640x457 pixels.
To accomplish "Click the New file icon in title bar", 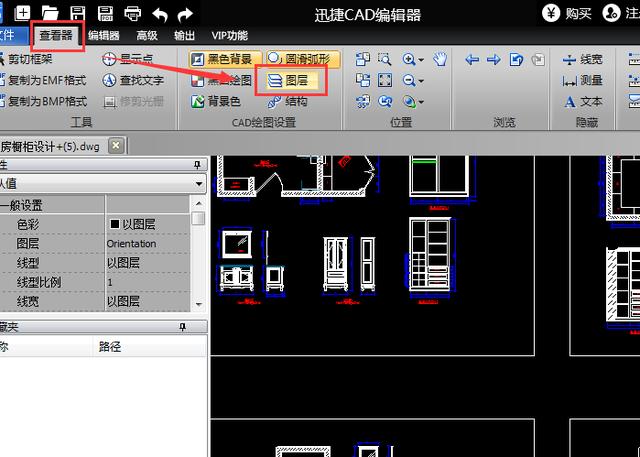I will click(22, 13).
